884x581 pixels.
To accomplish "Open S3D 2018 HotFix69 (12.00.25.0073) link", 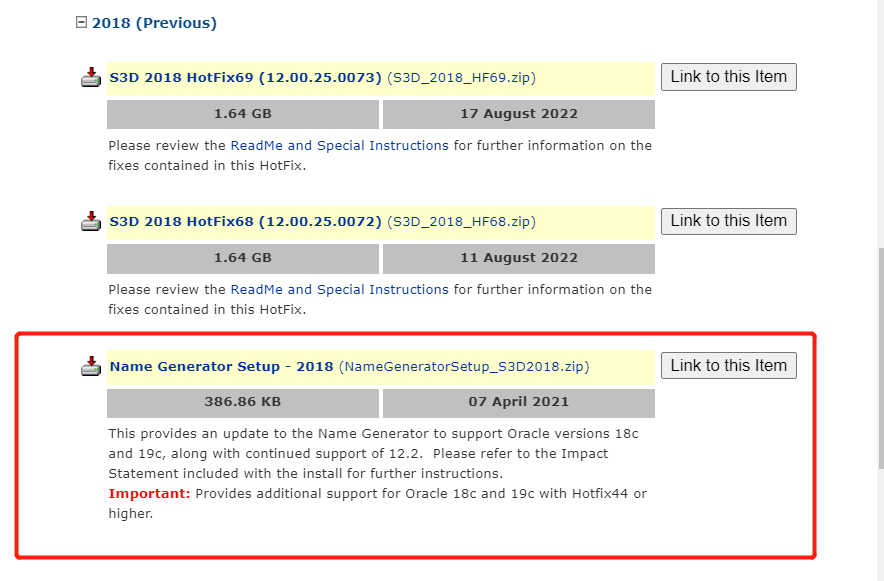I will pos(245,78).
